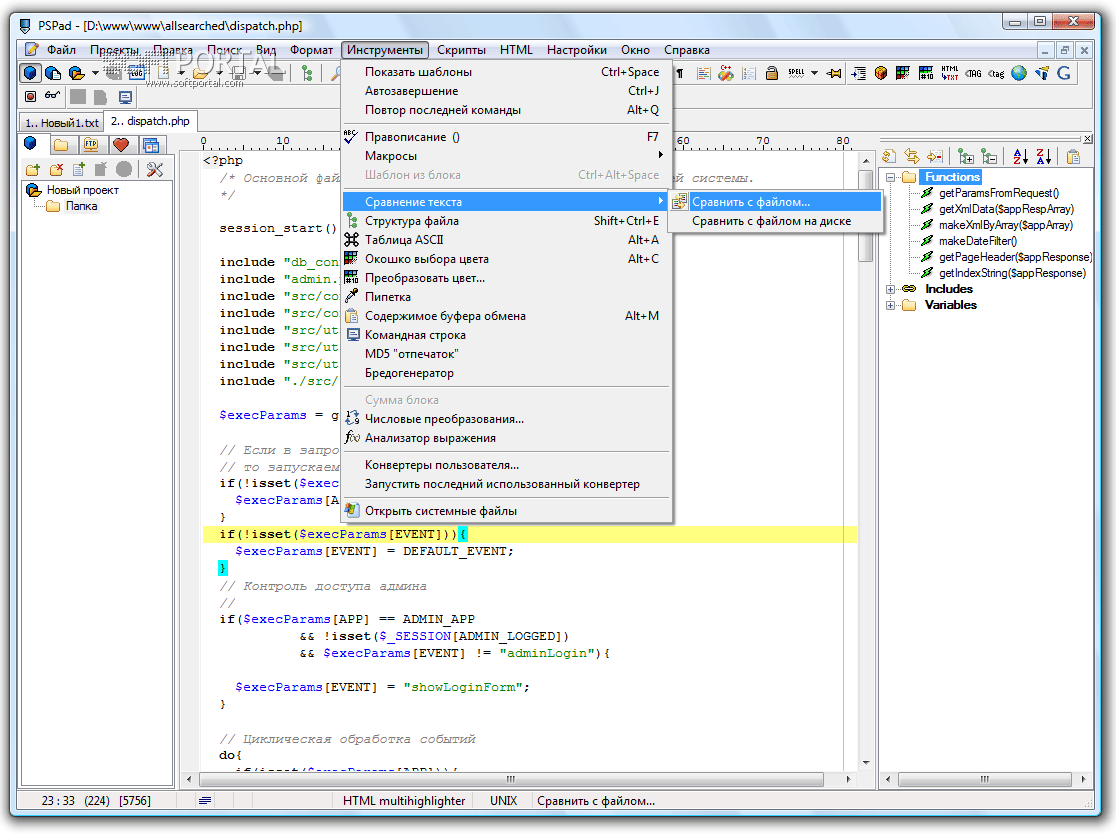The width and height of the screenshot is (1116, 836).
Task: Toggle the read-only lock icon
Action: pyautogui.click(x=772, y=73)
